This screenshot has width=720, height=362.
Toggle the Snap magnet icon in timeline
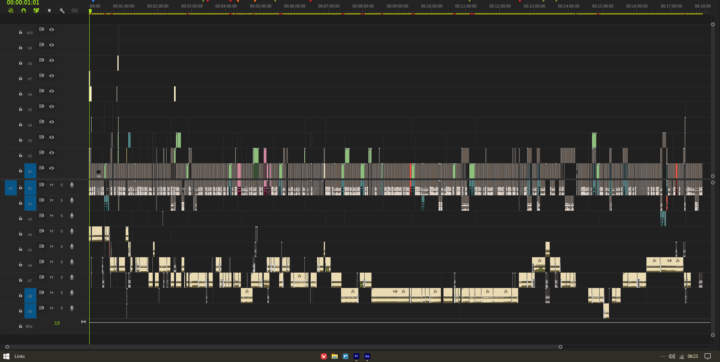(x=23, y=10)
